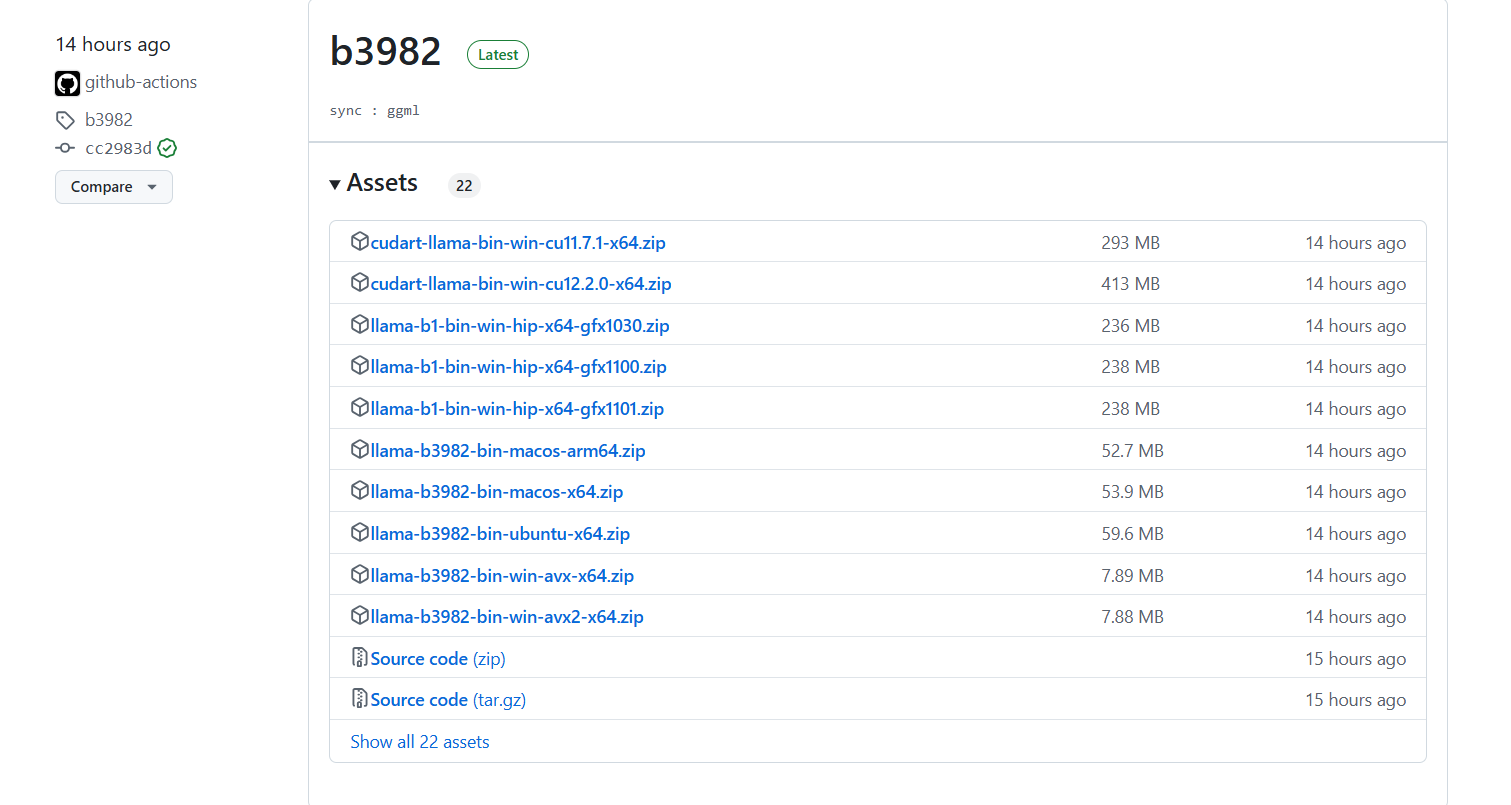This screenshot has height=805, width=1511.
Task: Open the b3982 release title
Action: (x=386, y=52)
